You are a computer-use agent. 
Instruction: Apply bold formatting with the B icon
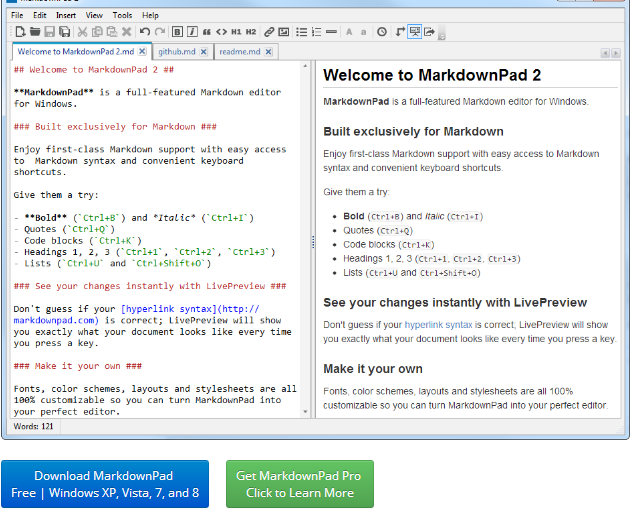[x=177, y=32]
